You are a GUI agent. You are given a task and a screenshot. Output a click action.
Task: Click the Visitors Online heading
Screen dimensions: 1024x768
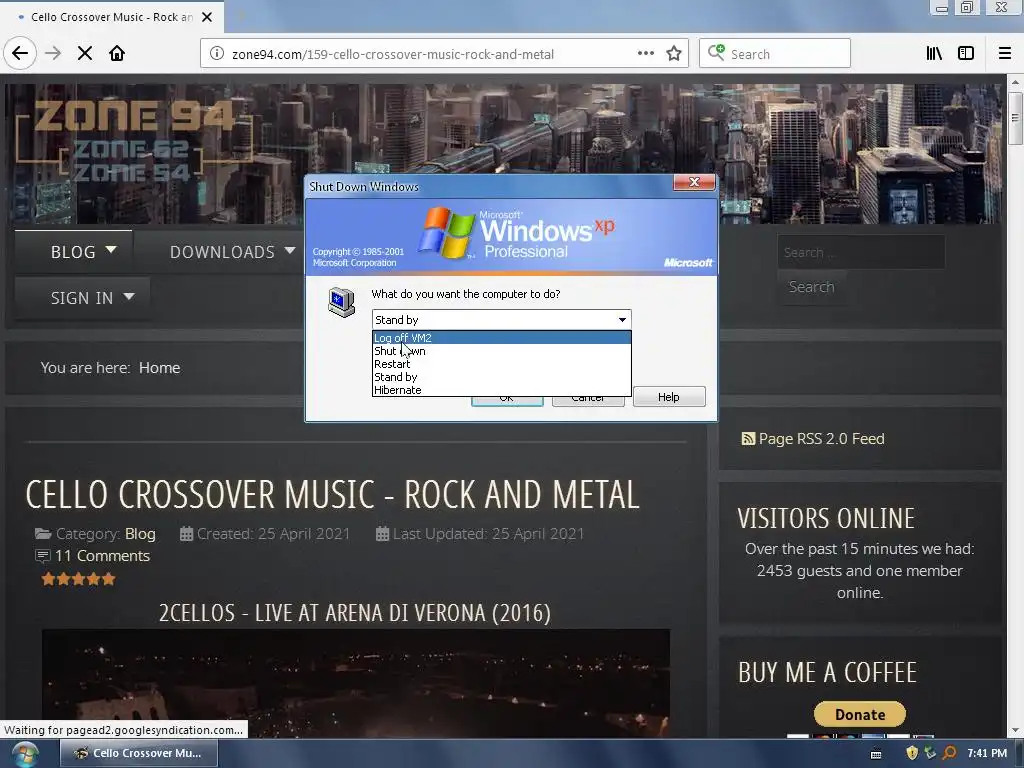coord(825,519)
